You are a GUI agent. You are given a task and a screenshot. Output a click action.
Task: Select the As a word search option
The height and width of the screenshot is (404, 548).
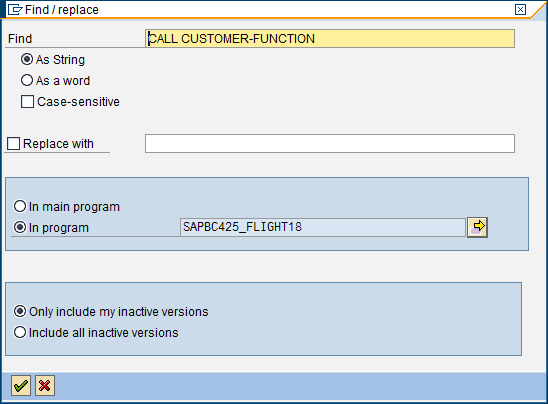(27, 80)
